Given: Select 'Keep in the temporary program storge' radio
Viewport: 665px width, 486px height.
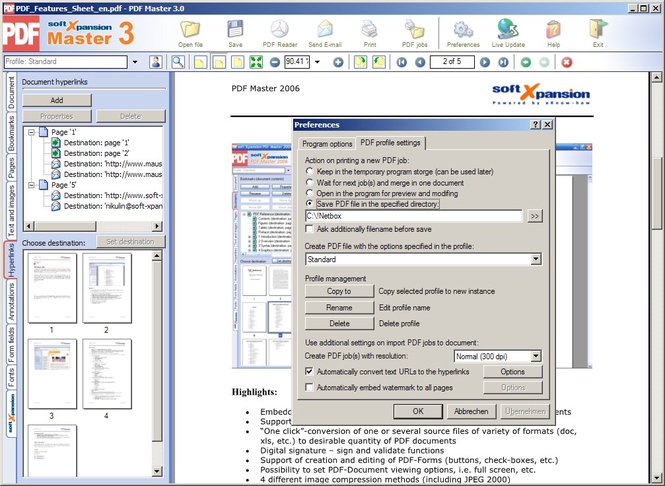Looking at the screenshot, I should click(x=310, y=171).
